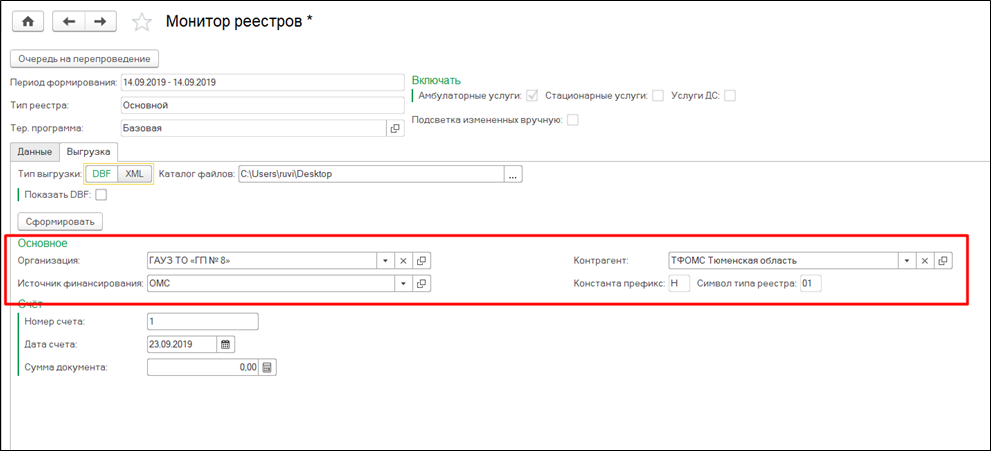Select XML export type

(x=134, y=174)
